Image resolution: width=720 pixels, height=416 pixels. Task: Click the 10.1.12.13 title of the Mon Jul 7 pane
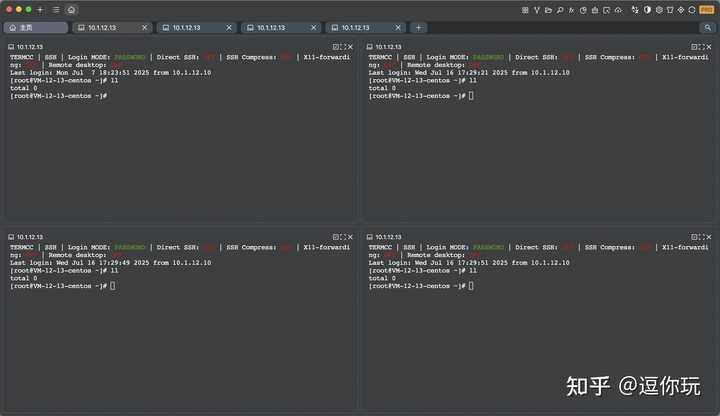point(30,47)
